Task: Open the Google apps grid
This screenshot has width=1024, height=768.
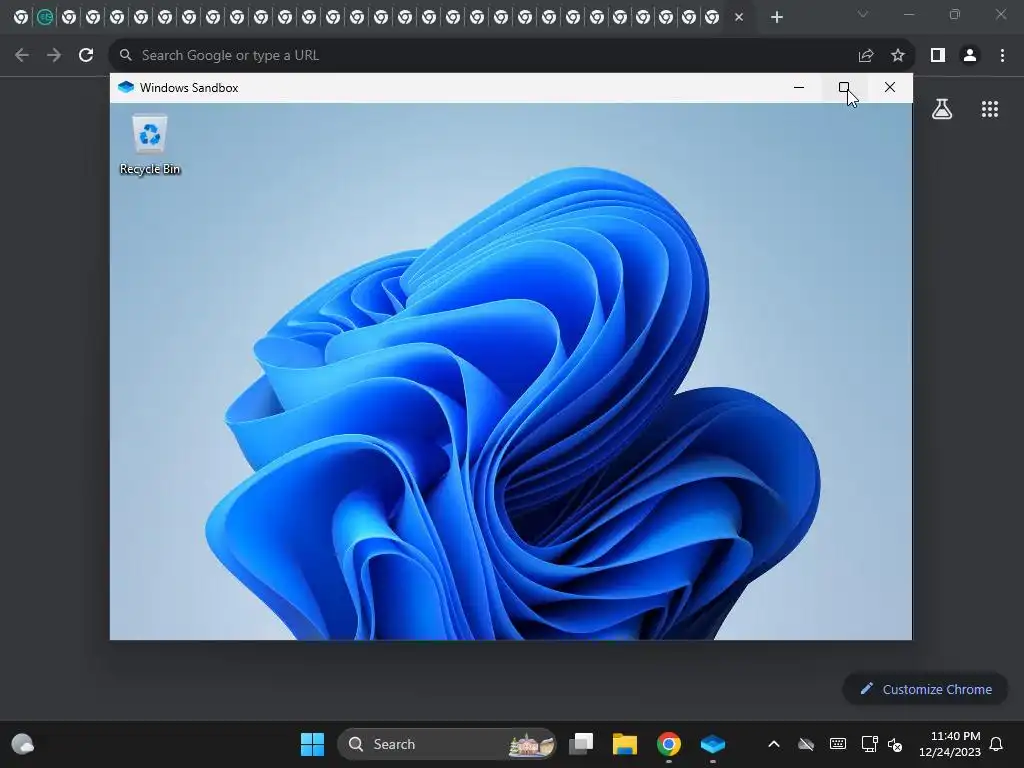Action: pyautogui.click(x=990, y=109)
